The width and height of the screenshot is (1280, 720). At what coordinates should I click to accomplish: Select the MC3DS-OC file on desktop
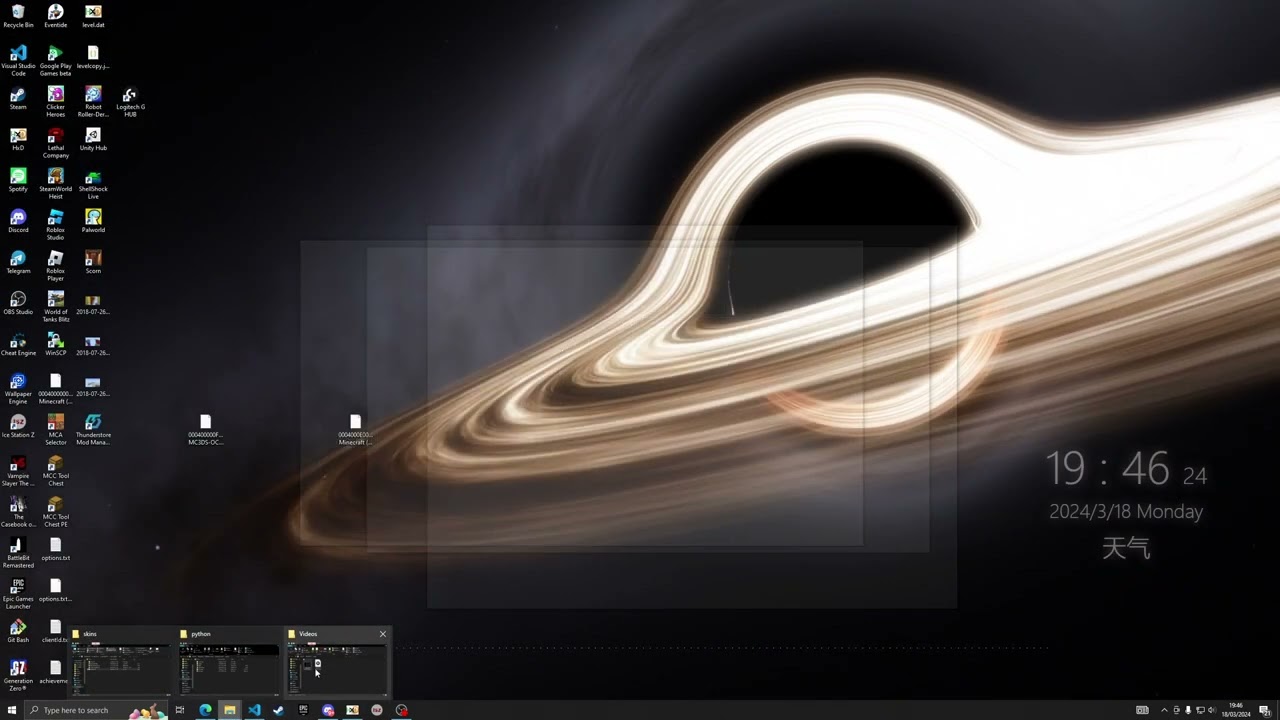205,429
